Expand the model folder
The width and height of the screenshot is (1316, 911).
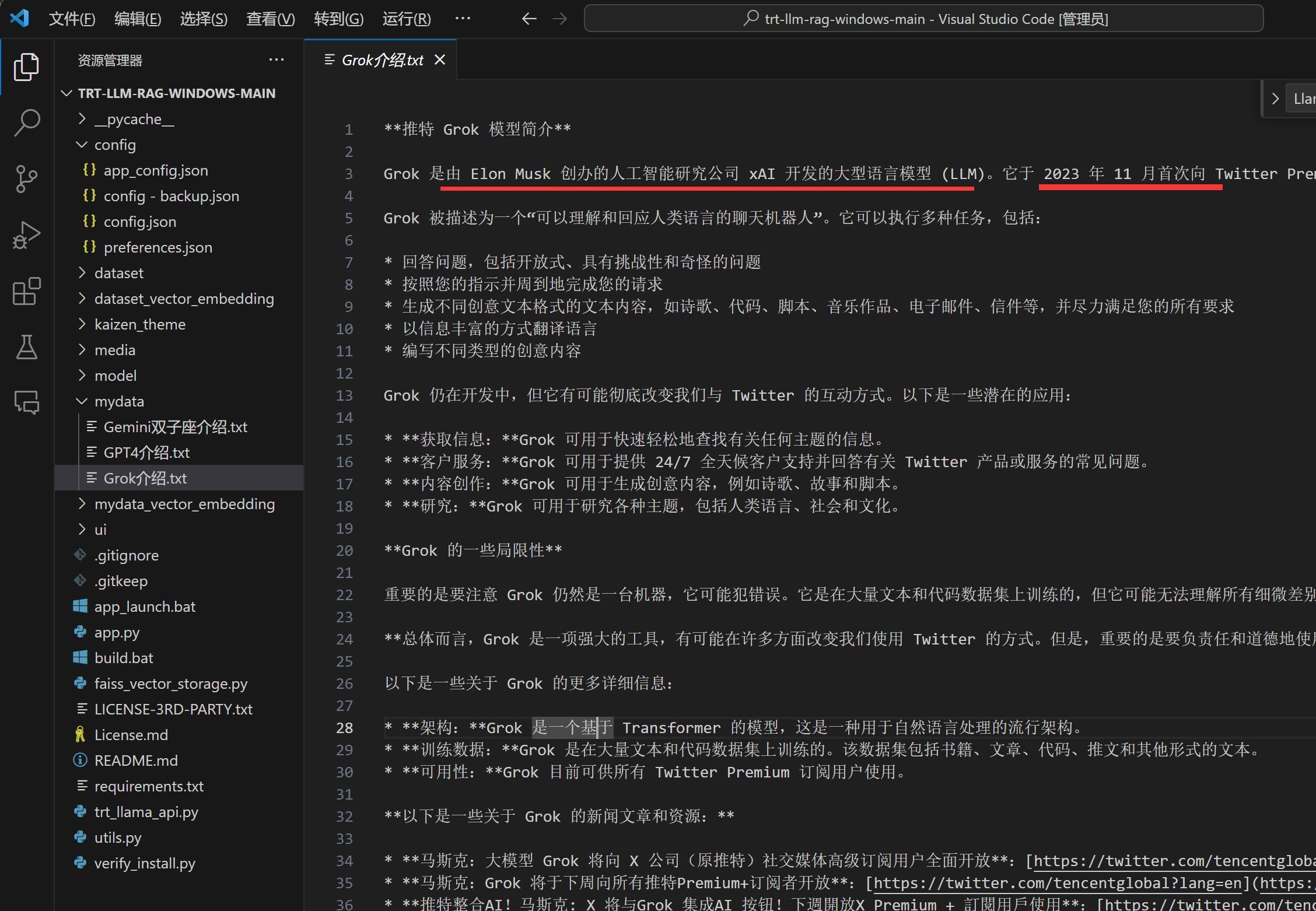click(178, 376)
